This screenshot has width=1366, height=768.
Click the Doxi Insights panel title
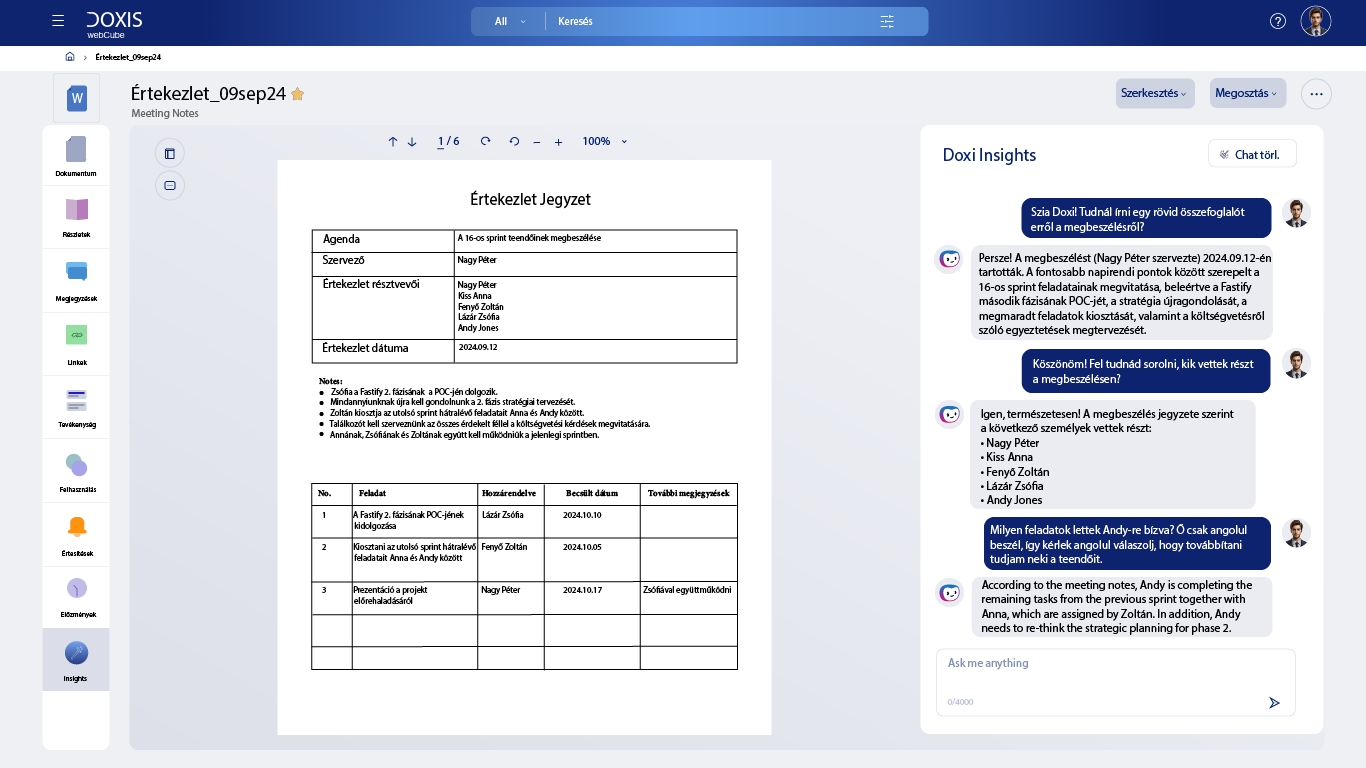[x=989, y=155]
